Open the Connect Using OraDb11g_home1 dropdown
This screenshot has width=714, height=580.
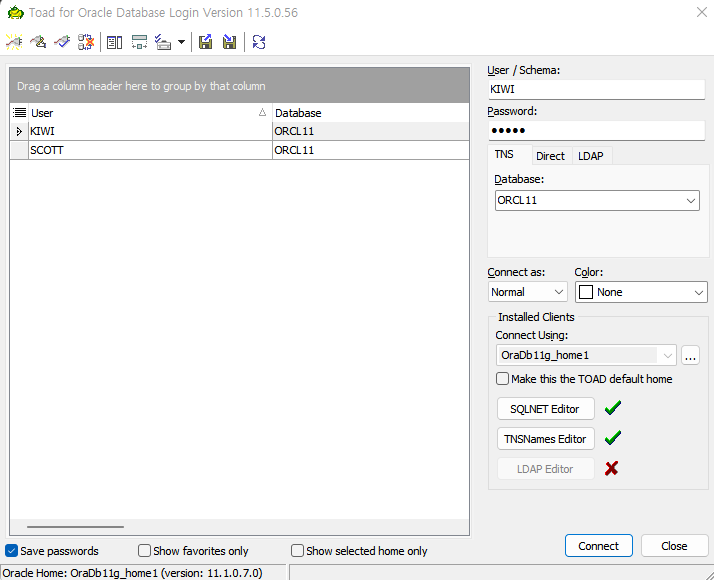point(668,355)
